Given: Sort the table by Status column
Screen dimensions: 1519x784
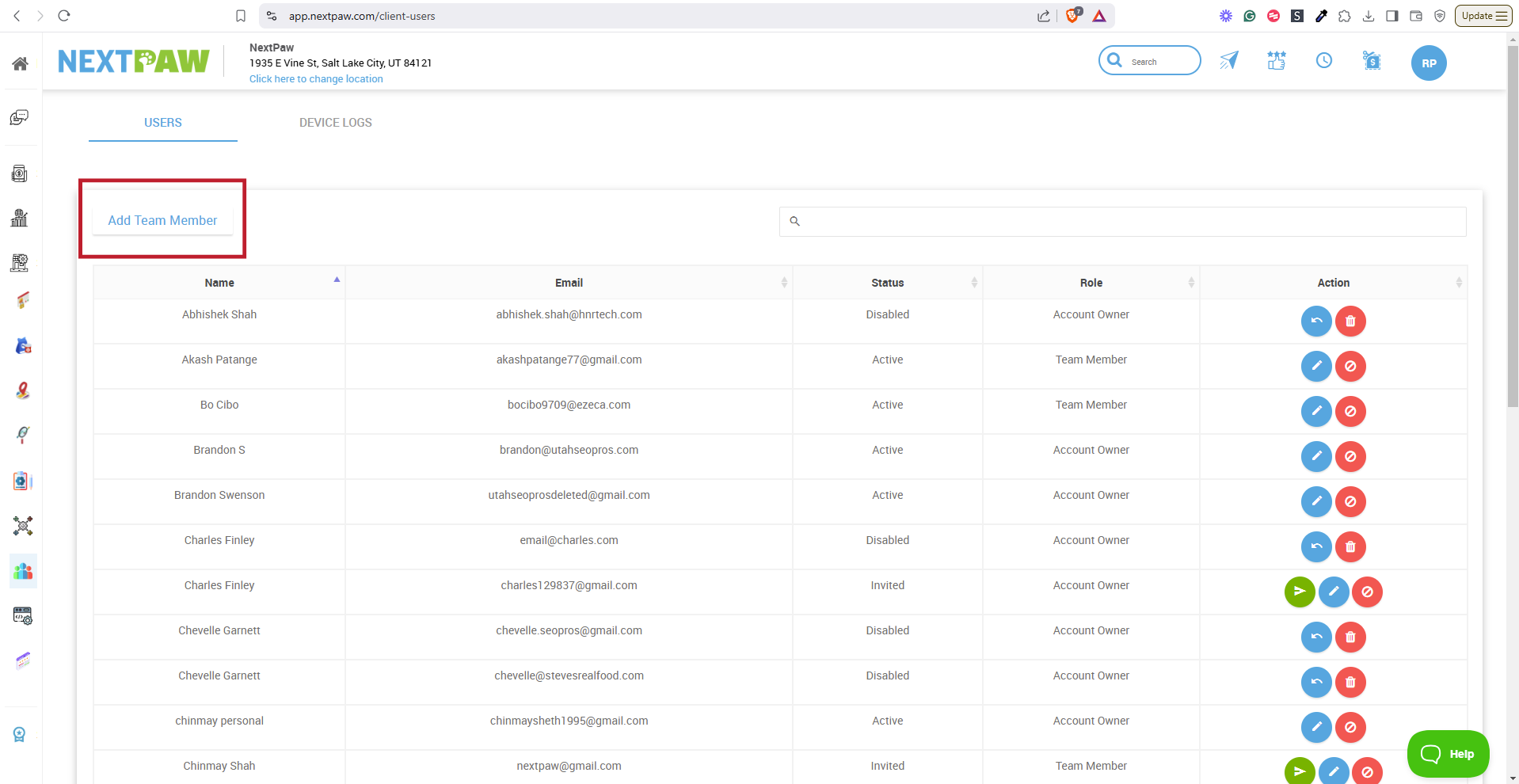Looking at the screenshot, I should [x=887, y=283].
